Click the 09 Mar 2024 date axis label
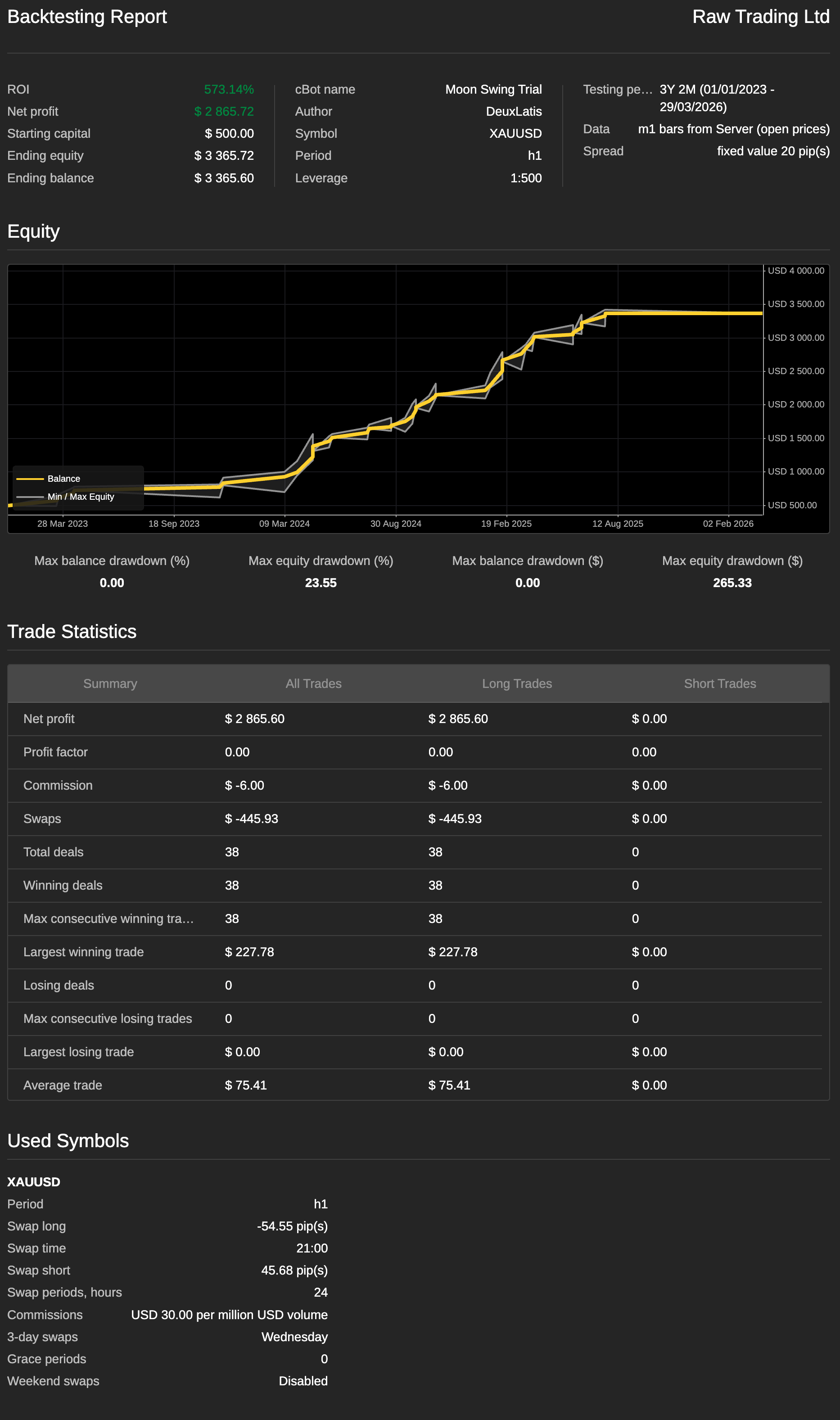Screen dimensions: 840x1420 [284, 524]
